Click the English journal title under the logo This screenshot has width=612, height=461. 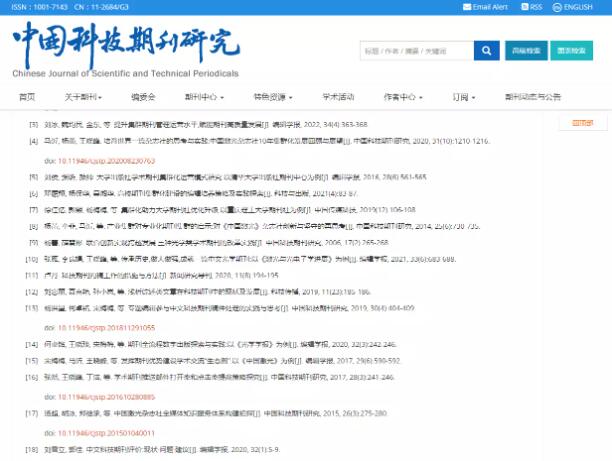pos(125,73)
